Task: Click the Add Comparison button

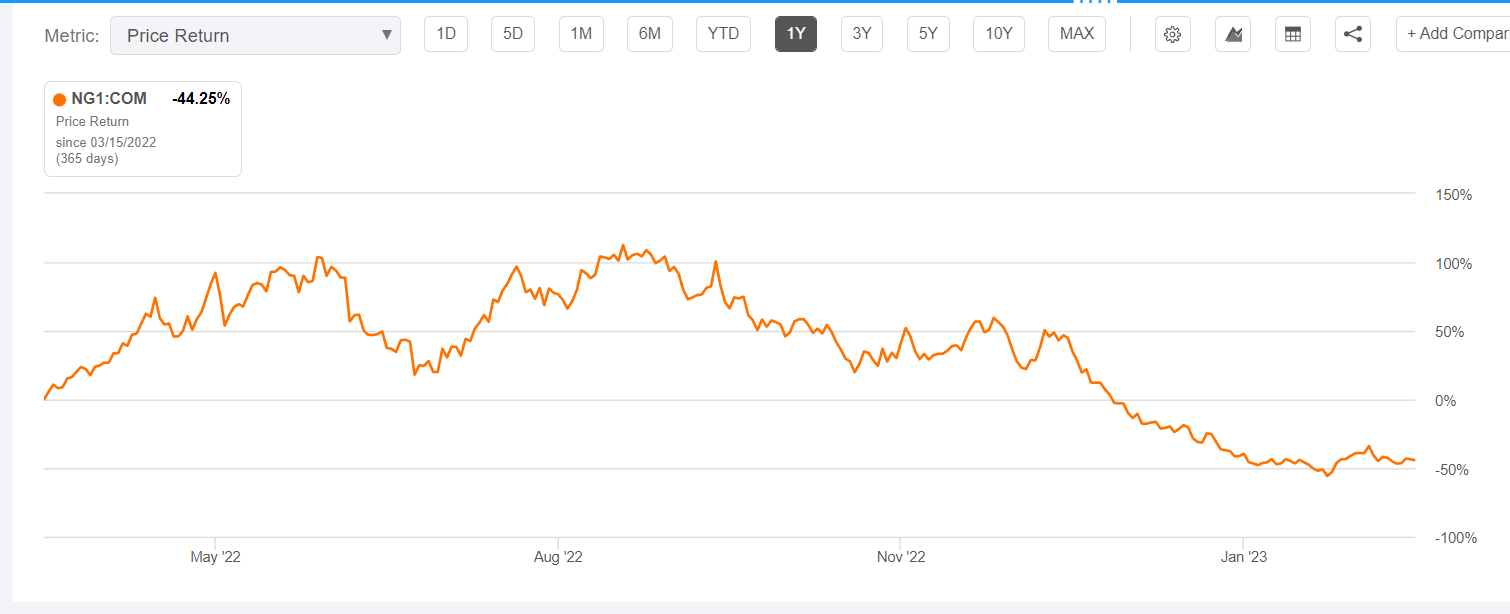Action: click(x=1455, y=34)
